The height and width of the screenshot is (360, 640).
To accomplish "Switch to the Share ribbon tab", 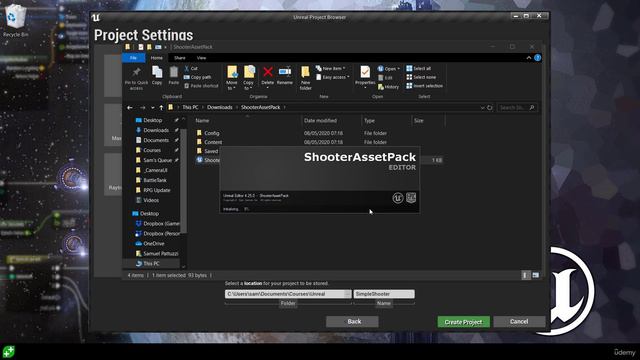I will pos(180,58).
